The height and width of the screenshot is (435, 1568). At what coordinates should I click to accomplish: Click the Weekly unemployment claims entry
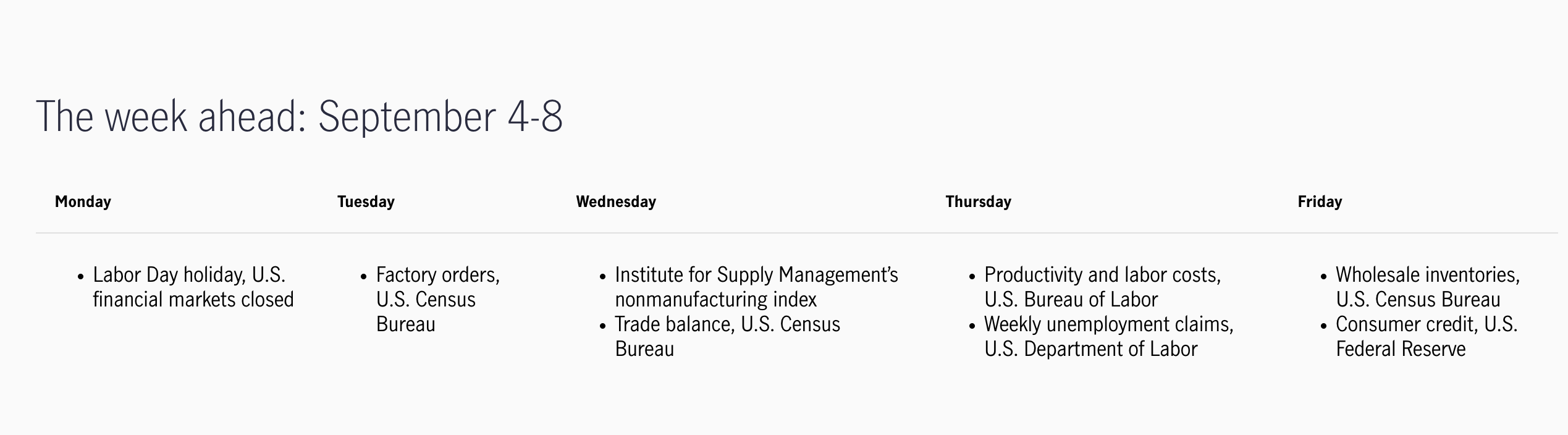coord(1109,336)
